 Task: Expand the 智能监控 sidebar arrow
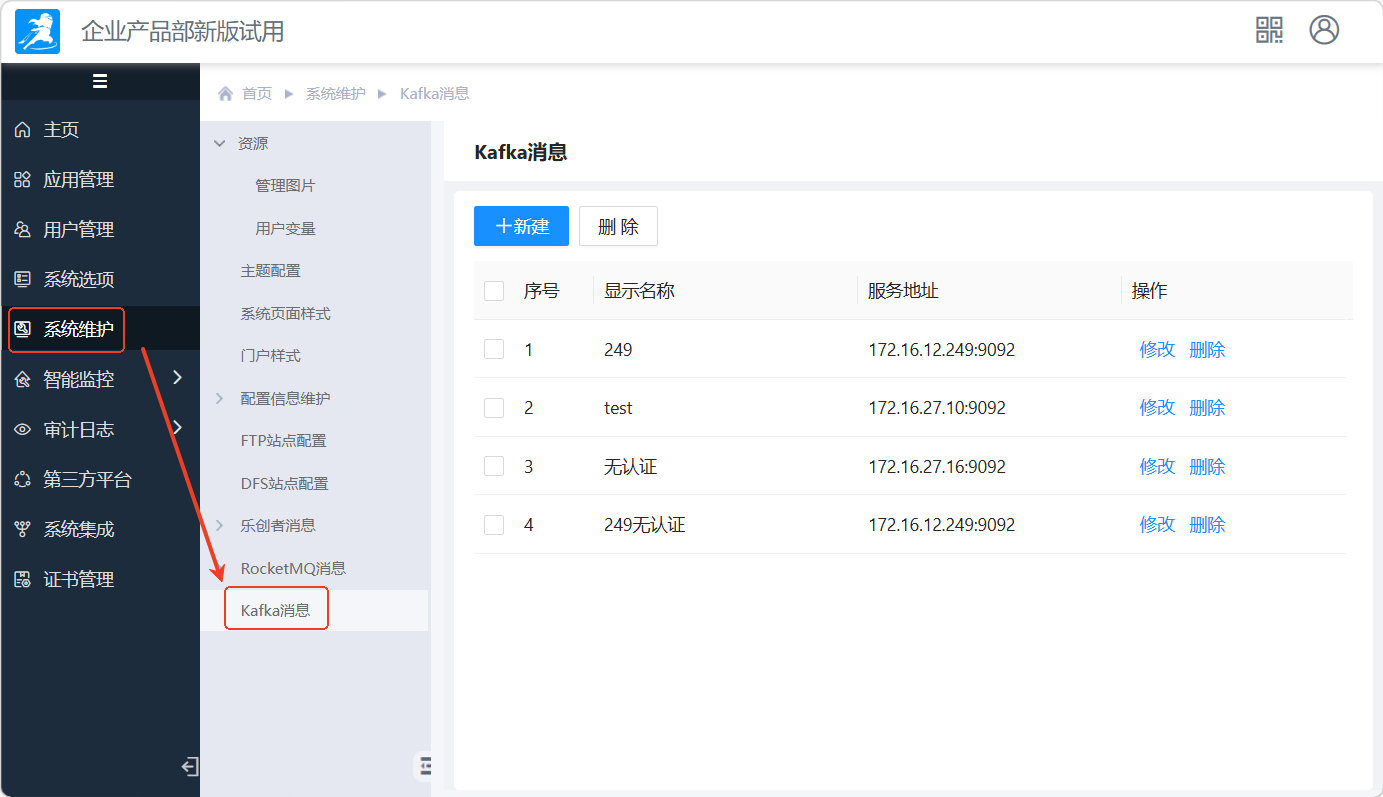(x=178, y=378)
